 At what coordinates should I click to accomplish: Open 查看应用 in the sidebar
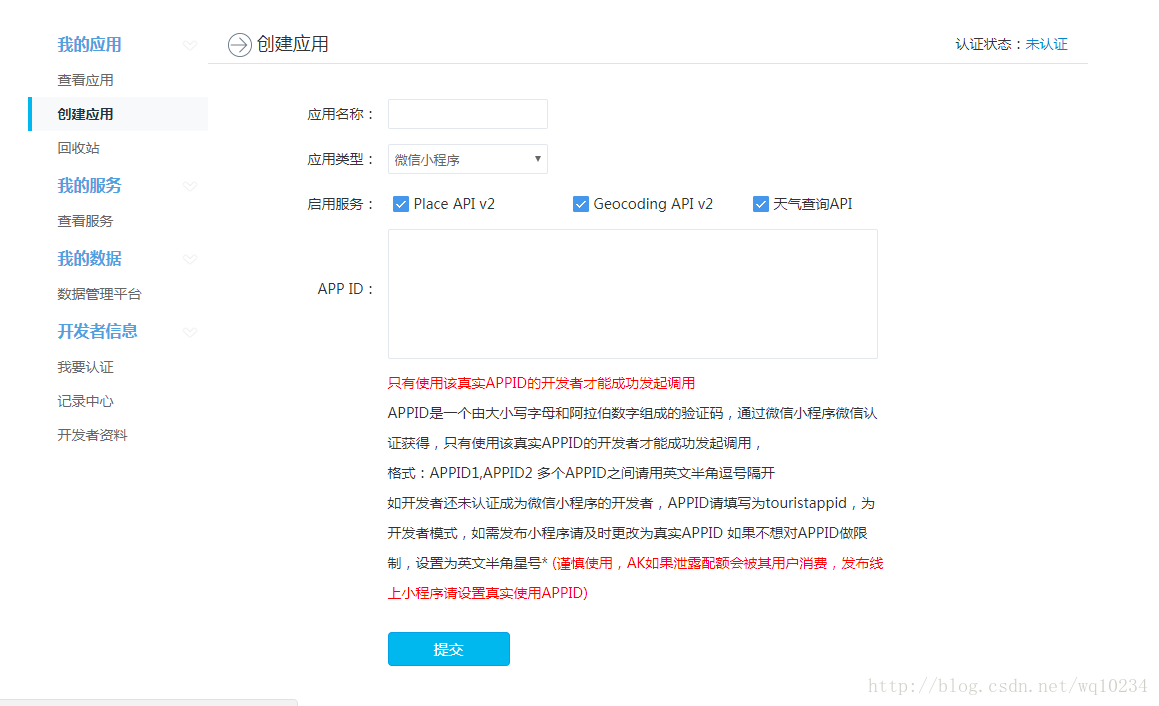tap(86, 80)
